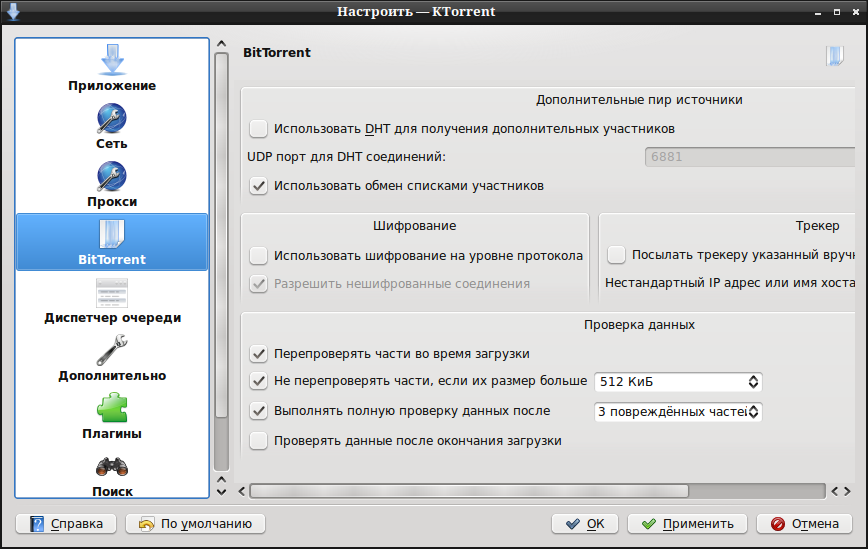Viewport: 868px width, 549px height.
Task: Confirm with the OK button
Action: [x=585, y=524]
